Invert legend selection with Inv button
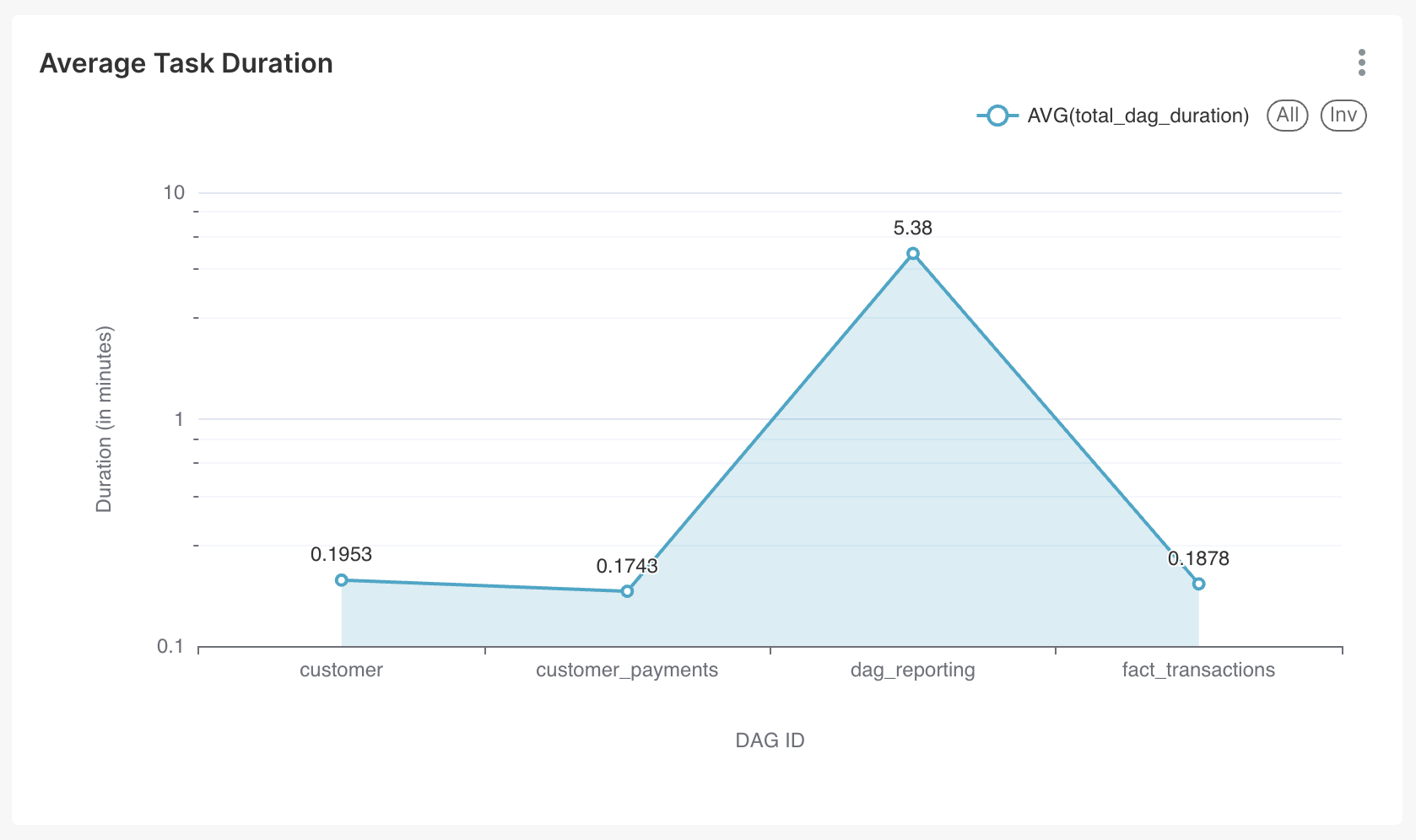Screen dimensions: 1416x840 pos(1343,116)
